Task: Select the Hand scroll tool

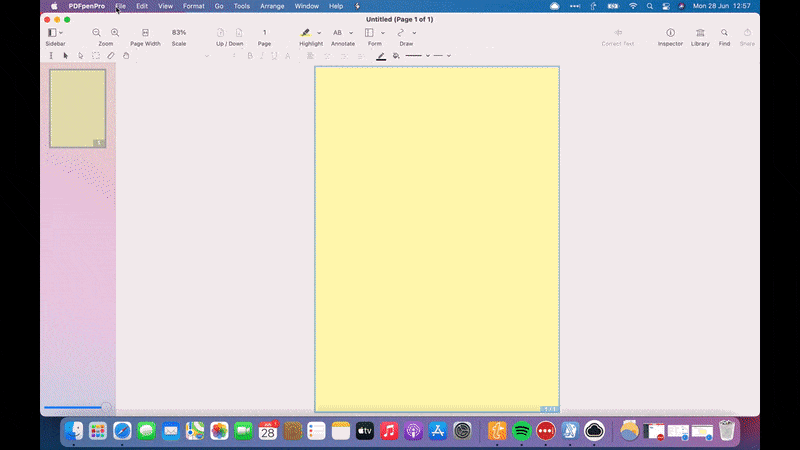Action: point(126,56)
